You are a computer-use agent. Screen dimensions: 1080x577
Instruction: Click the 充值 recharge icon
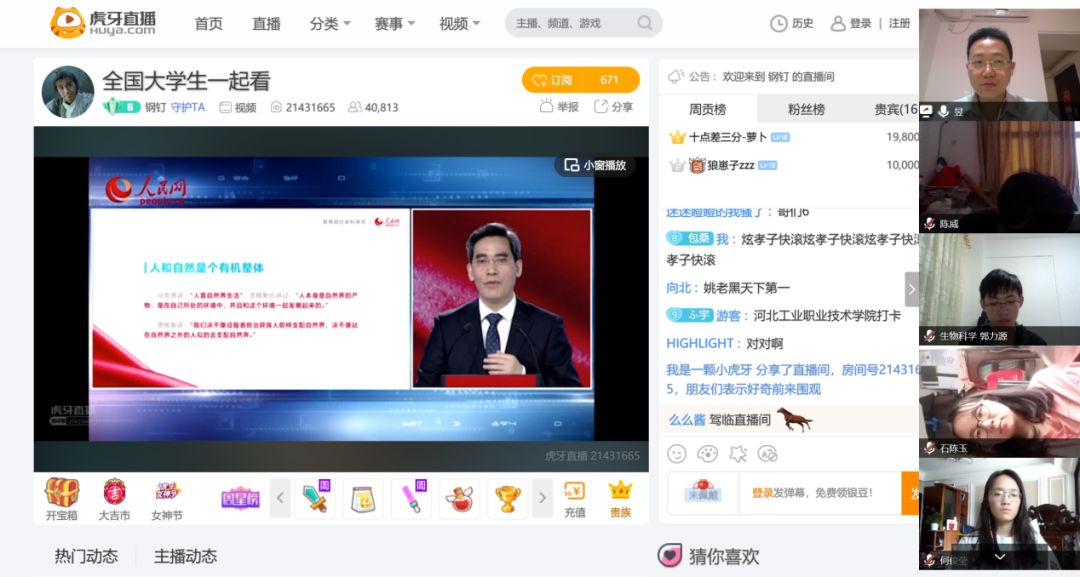(574, 497)
